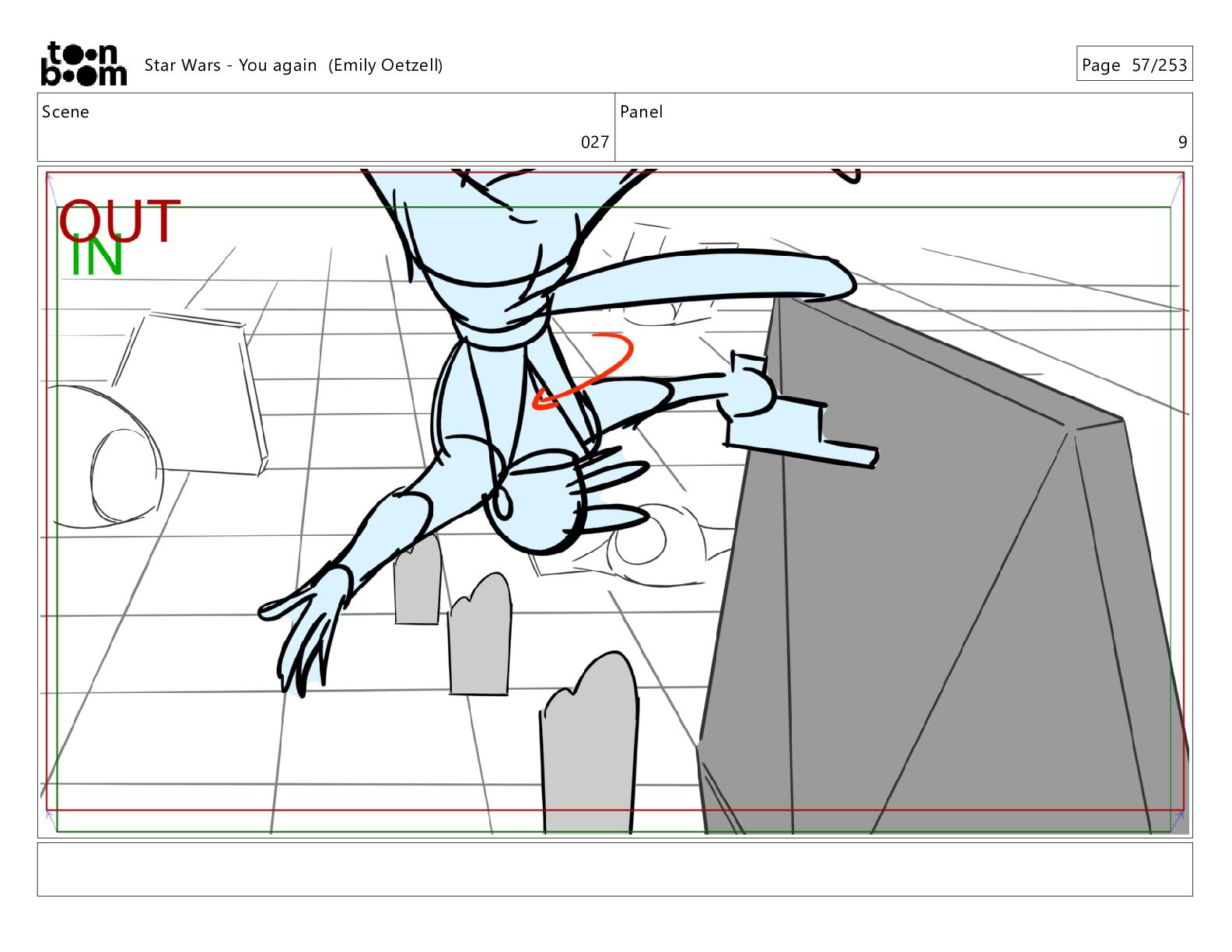
Task: Click the Toon Boom logo
Action: (84, 64)
